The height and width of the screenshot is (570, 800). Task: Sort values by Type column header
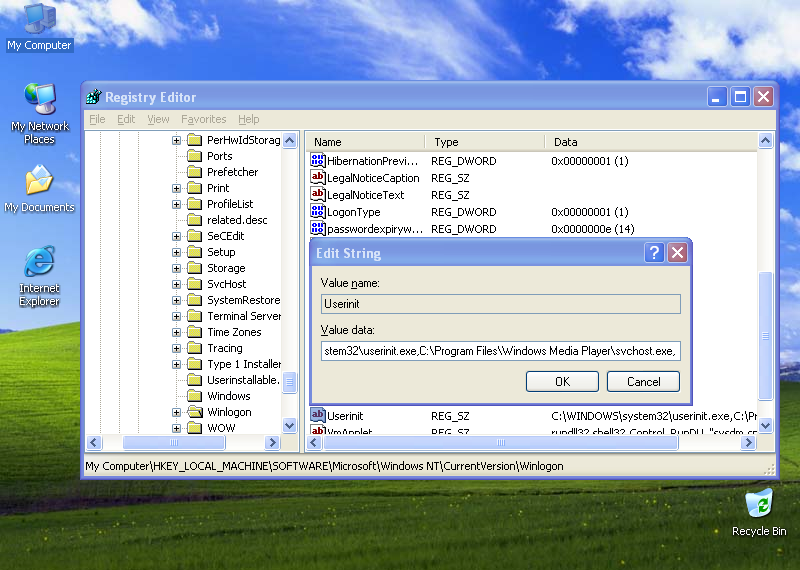(x=485, y=142)
